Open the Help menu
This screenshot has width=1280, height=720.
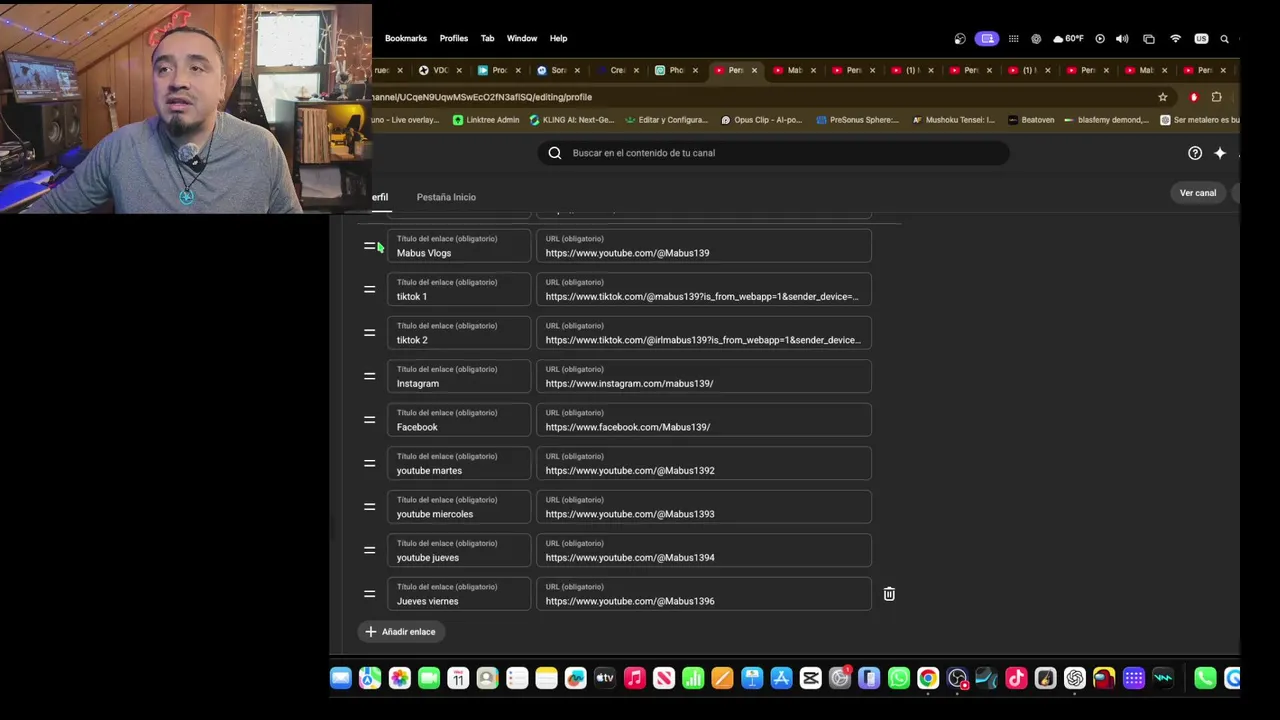(558, 38)
